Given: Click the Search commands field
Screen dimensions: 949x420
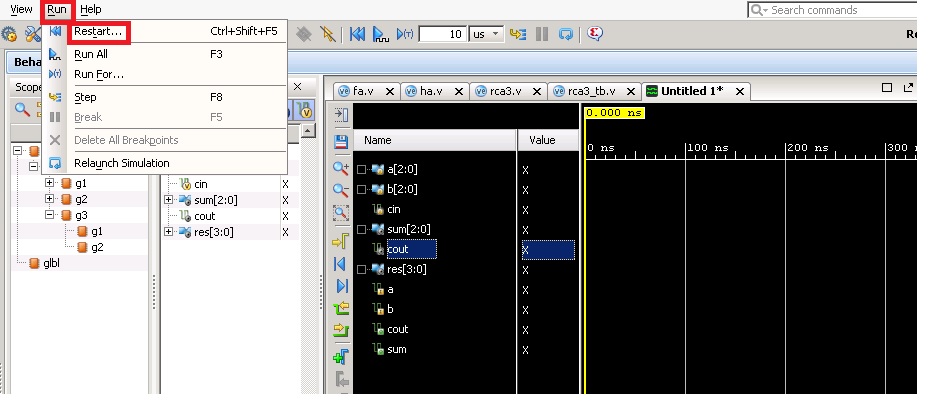Looking at the screenshot, I should pyautogui.click(x=834, y=10).
